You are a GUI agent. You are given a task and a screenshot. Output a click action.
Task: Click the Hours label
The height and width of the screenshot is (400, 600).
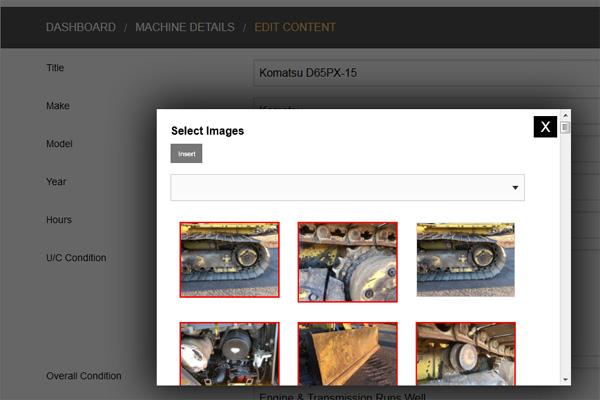tap(59, 220)
